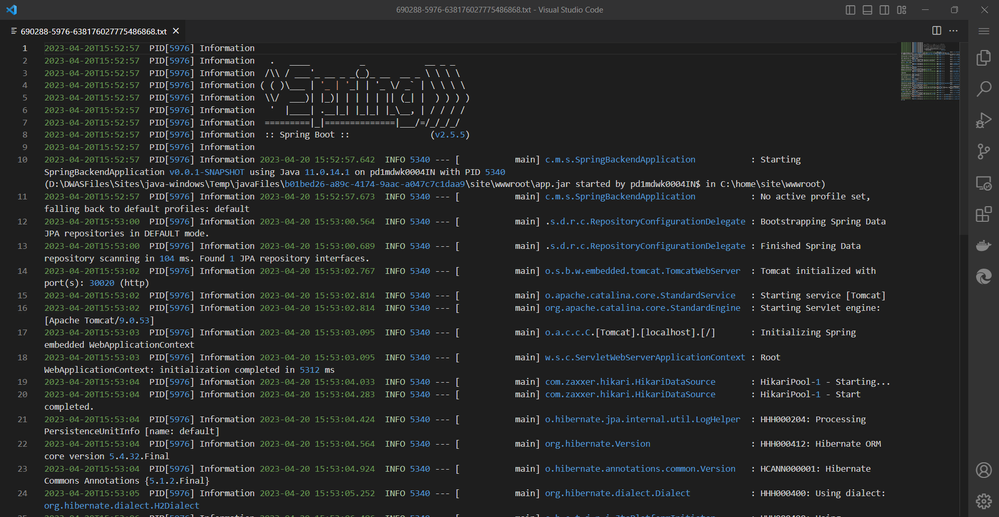Image resolution: width=999 pixels, height=517 pixels.
Task: Open the Microsoft Edge Tools view
Action: [x=984, y=276]
